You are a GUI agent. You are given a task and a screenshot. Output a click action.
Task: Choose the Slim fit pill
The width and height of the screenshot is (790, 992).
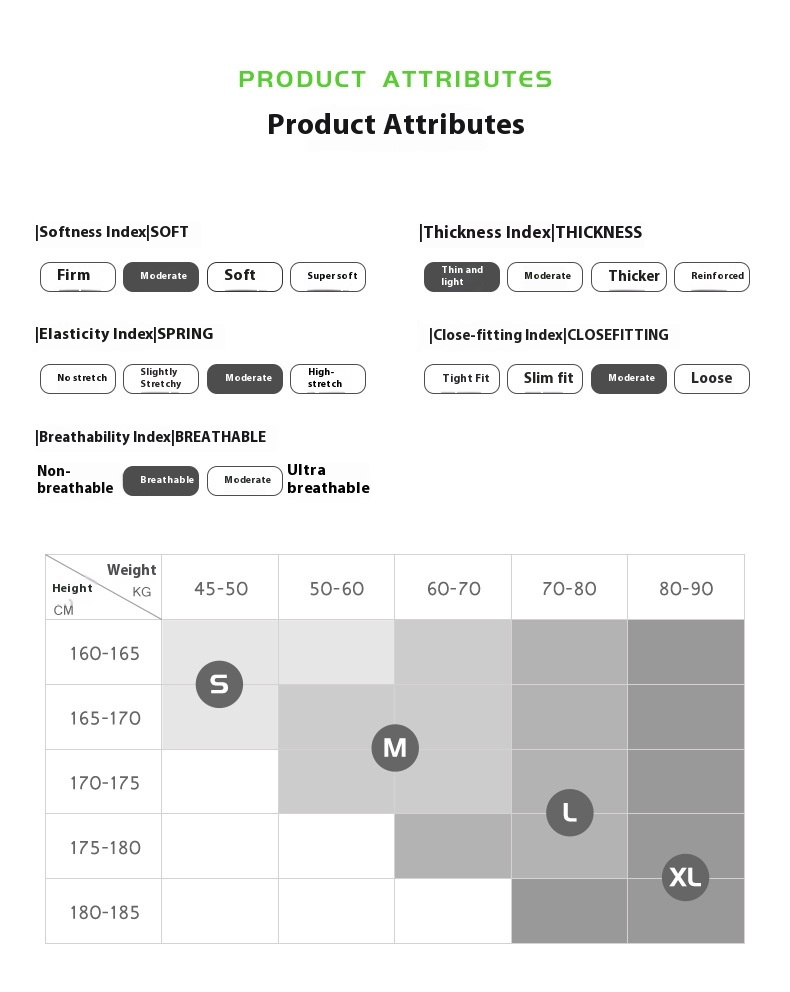[545, 378]
